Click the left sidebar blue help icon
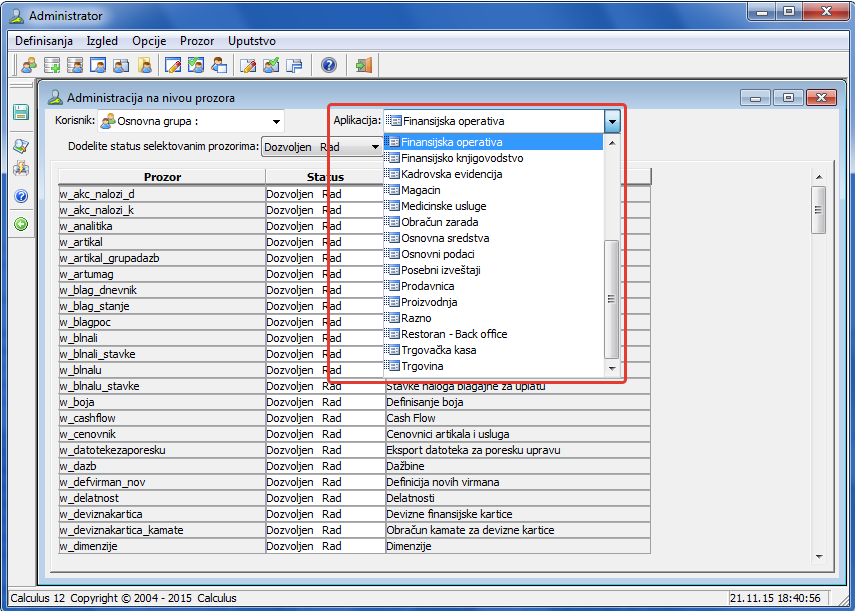This screenshot has height=611, width=855. click(20, 196)
